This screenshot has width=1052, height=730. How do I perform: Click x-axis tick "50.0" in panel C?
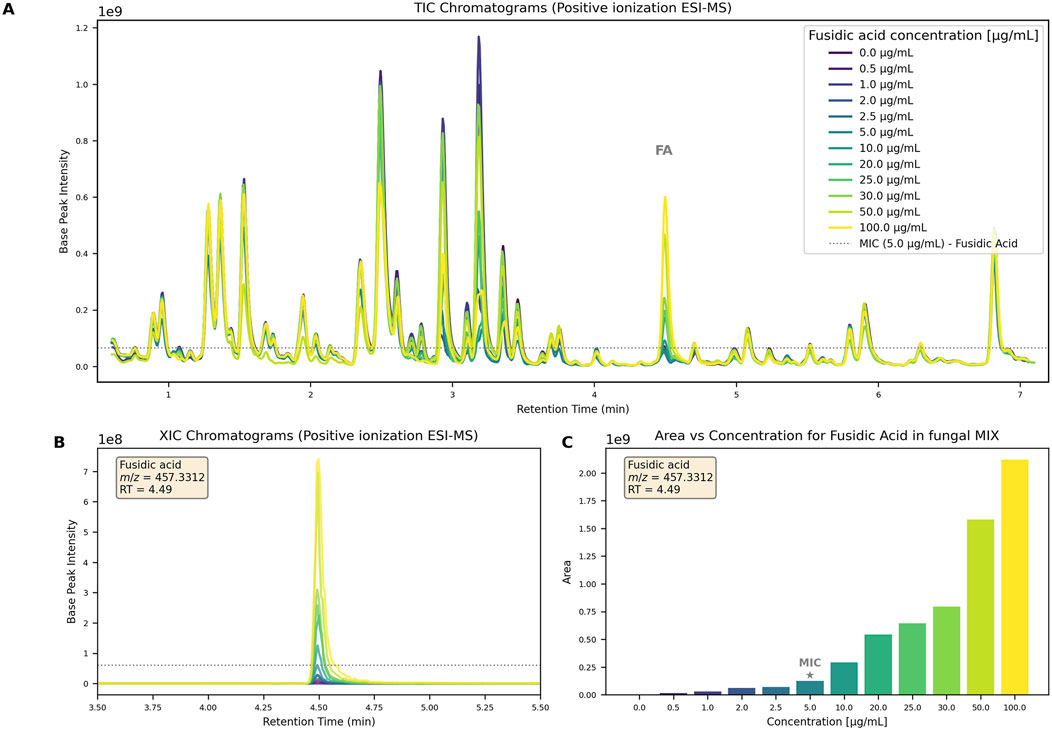click(980, 707)
